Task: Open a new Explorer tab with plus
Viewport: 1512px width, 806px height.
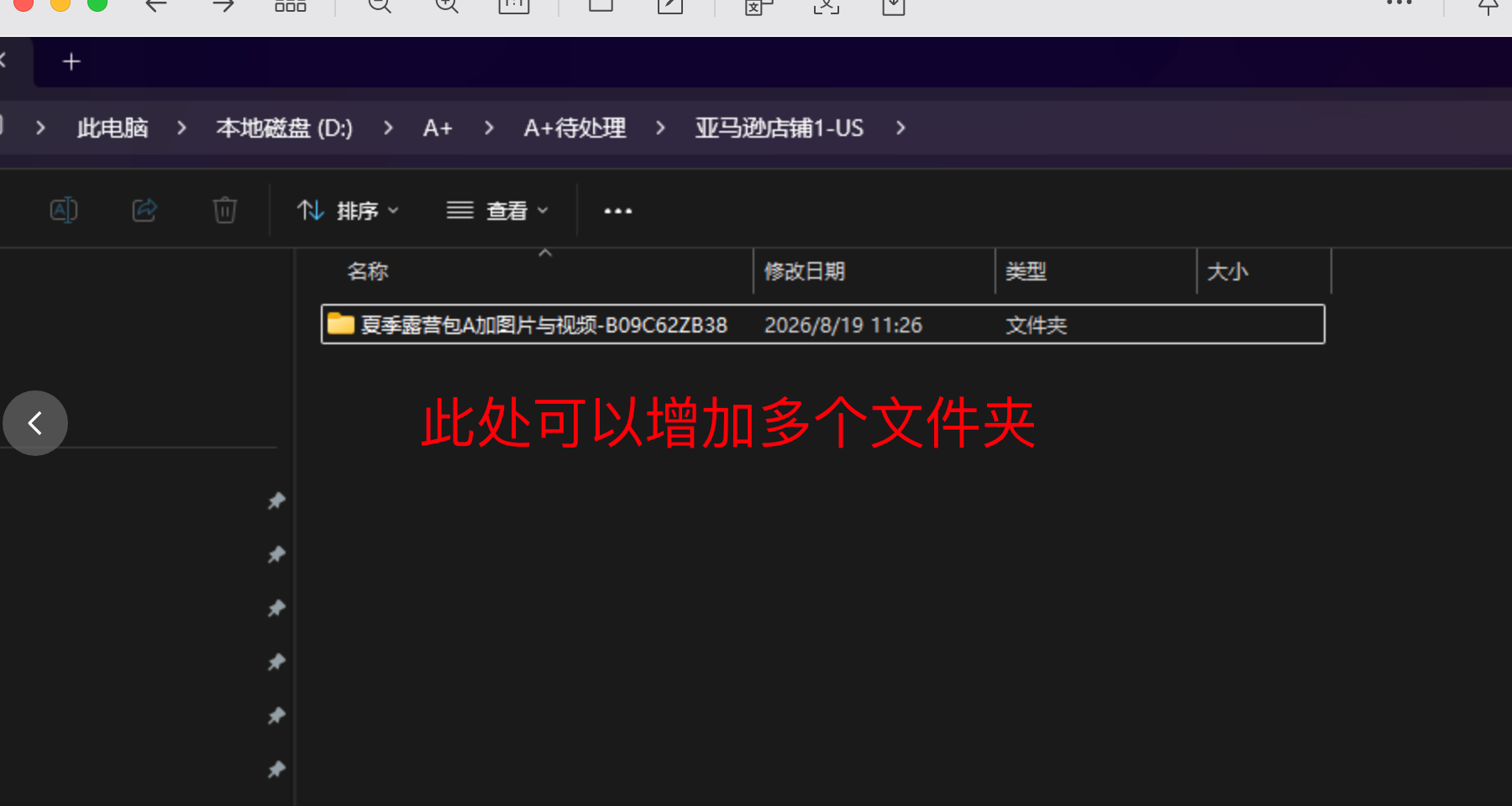Action: point(71,61)
